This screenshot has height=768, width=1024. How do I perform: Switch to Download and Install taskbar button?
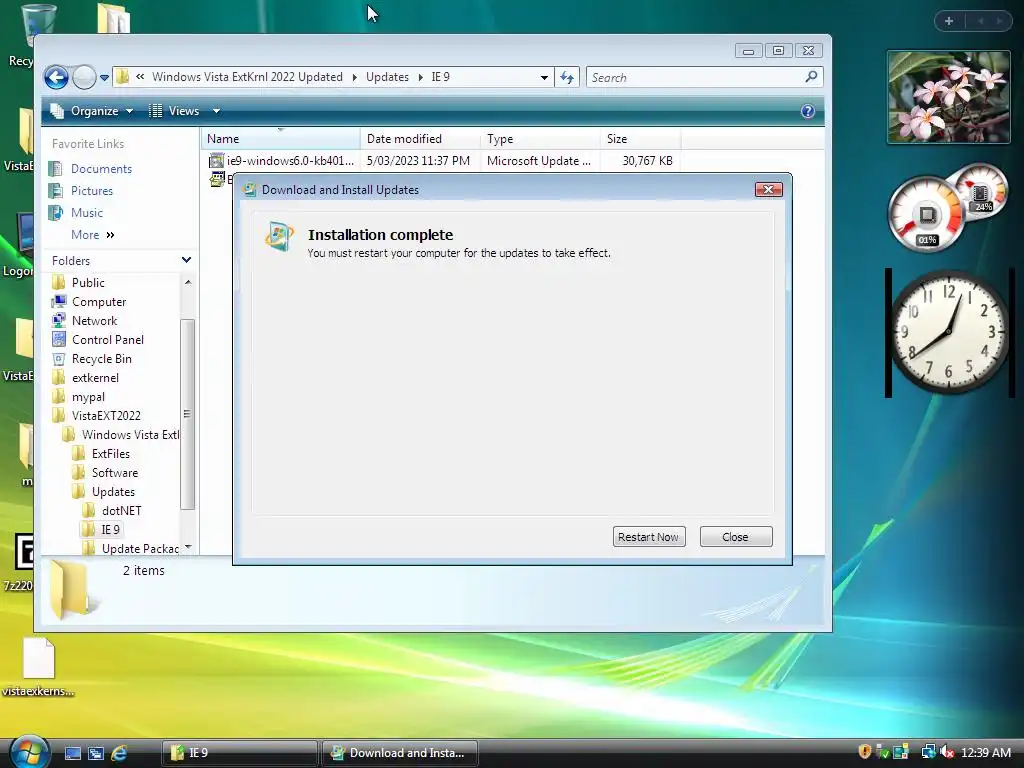point(400,753)
